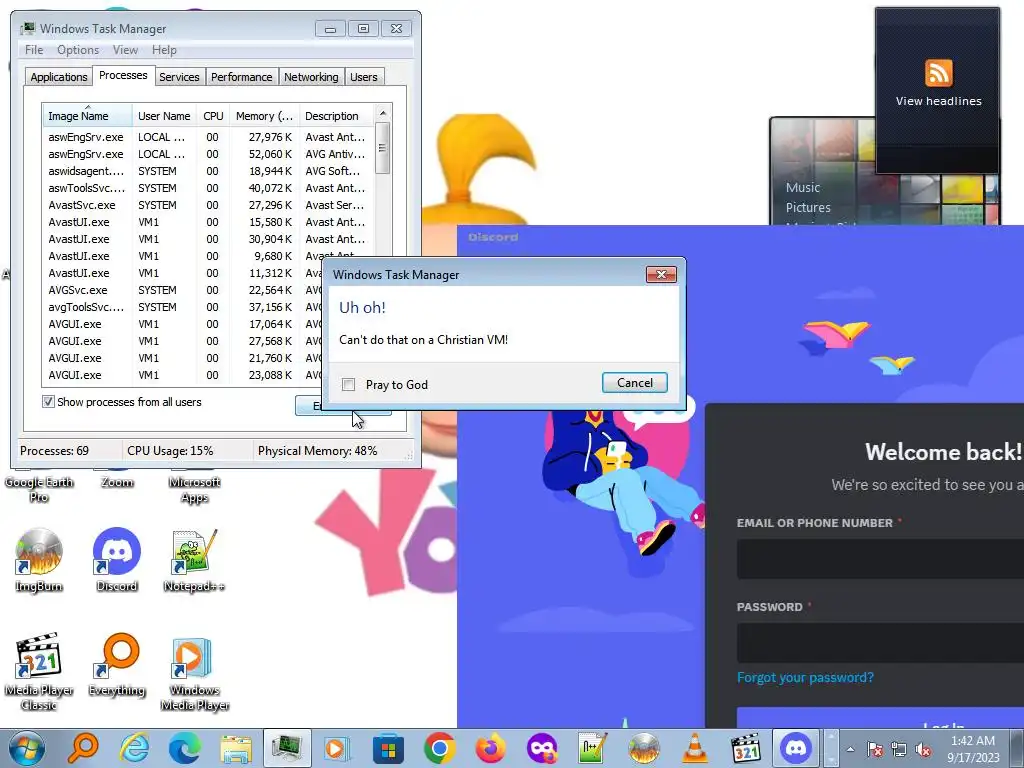The image size is (1024, 768).
Task: Open the network tray icon
Action: [899, 749]
